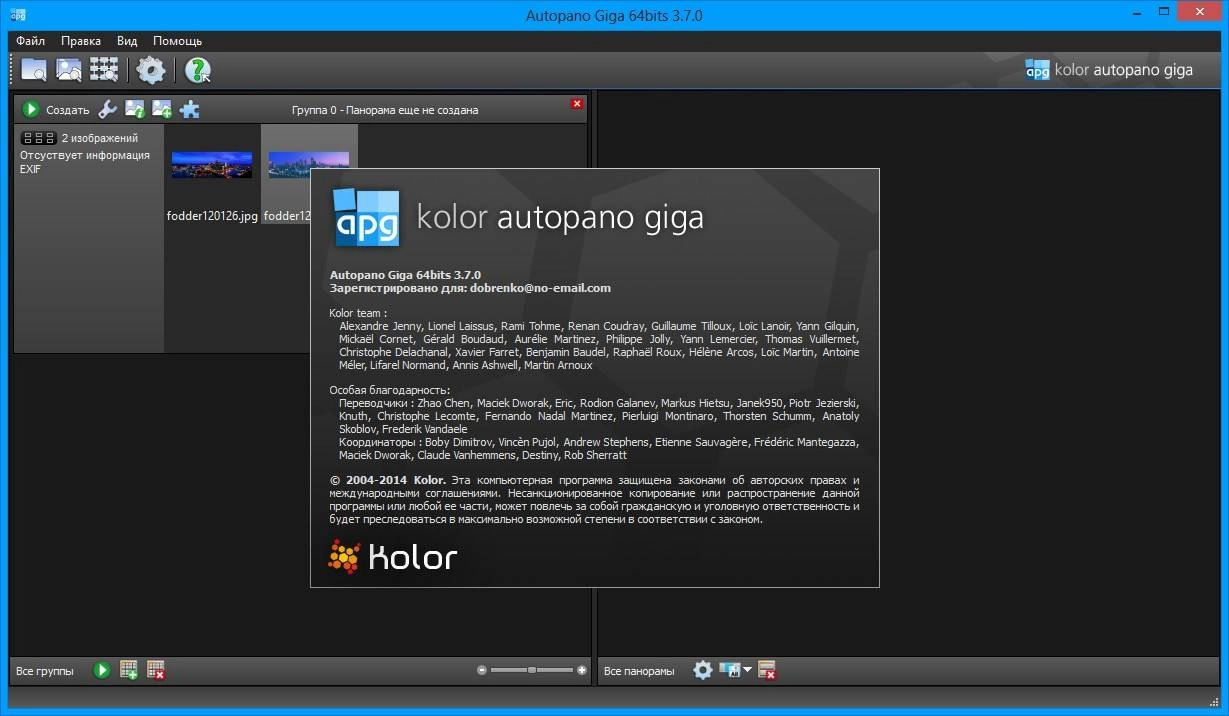Click the gear icon next to Все панорамы
This screenshot has height=716, width=1229.
click(703, 670)
